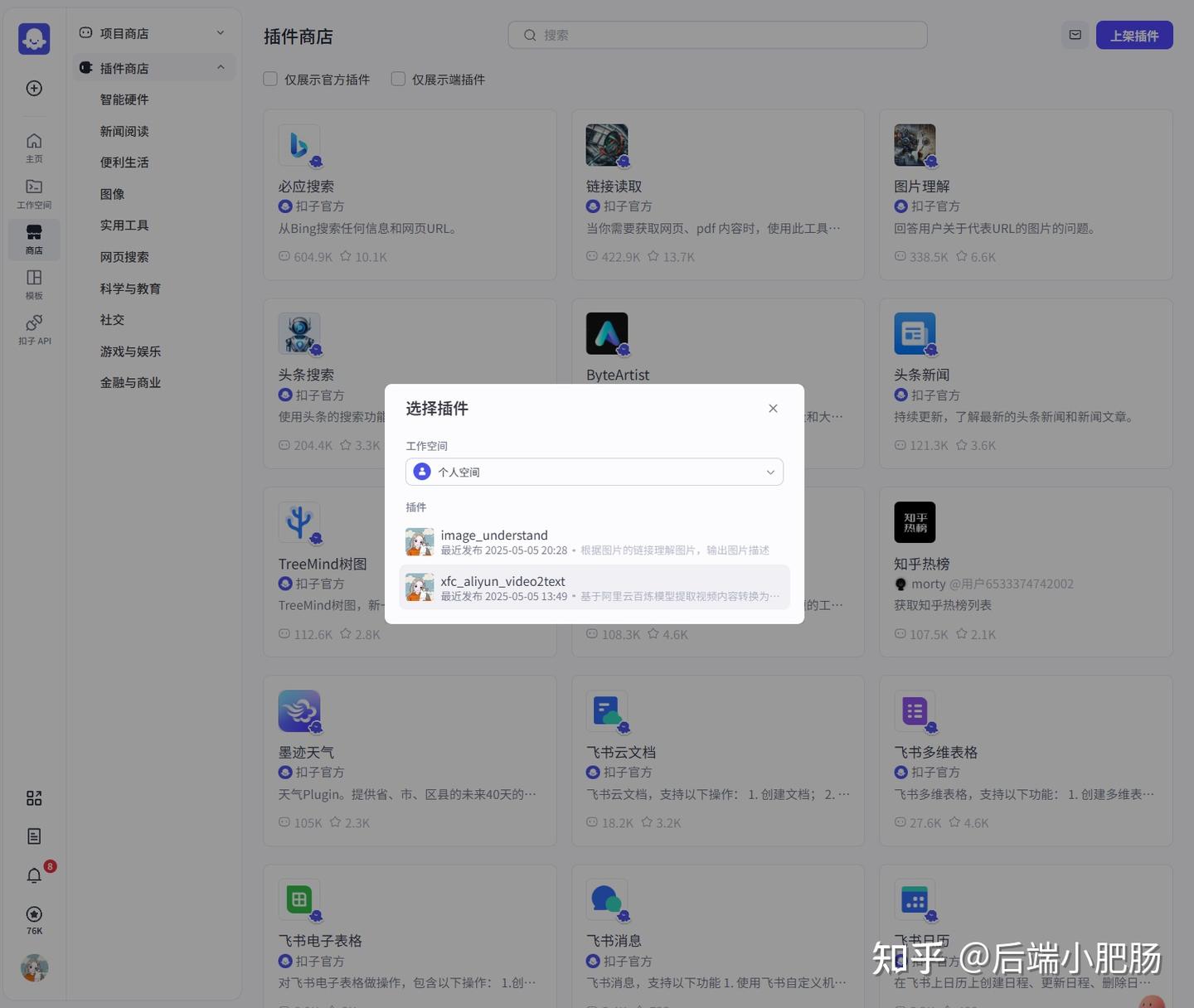
Task: Select the 游戏与娱乐 category
Action: pos(130,351)
